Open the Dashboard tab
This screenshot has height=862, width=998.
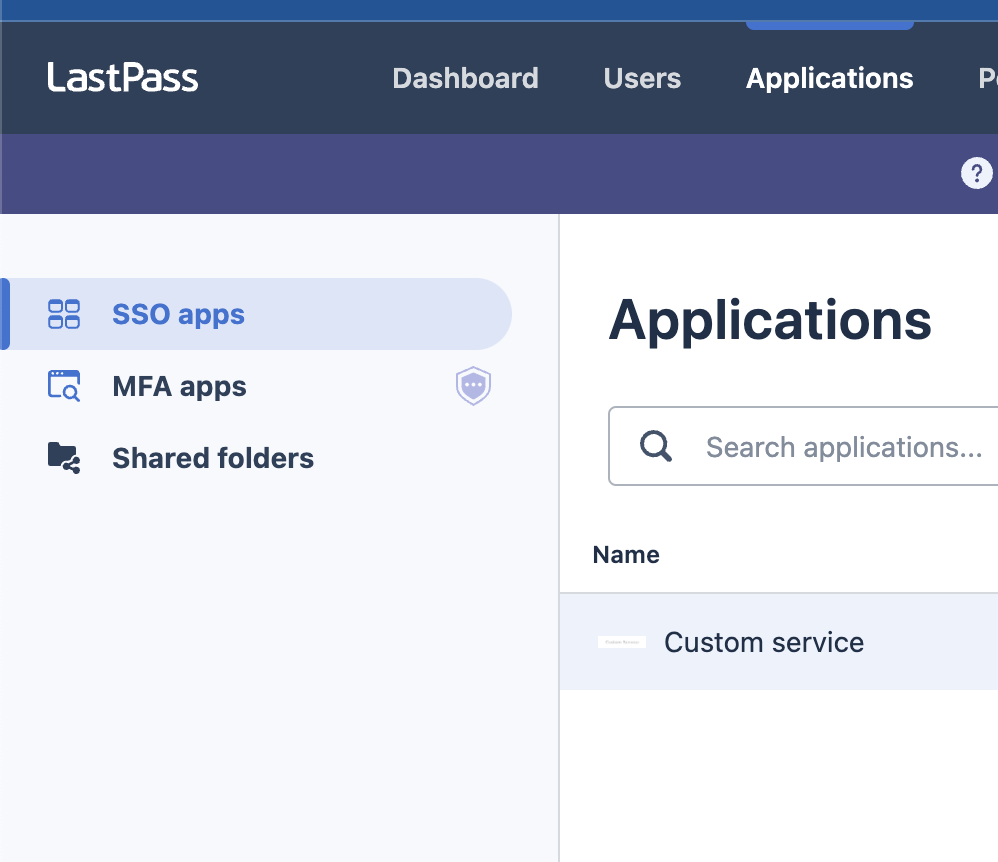point(465,78)
